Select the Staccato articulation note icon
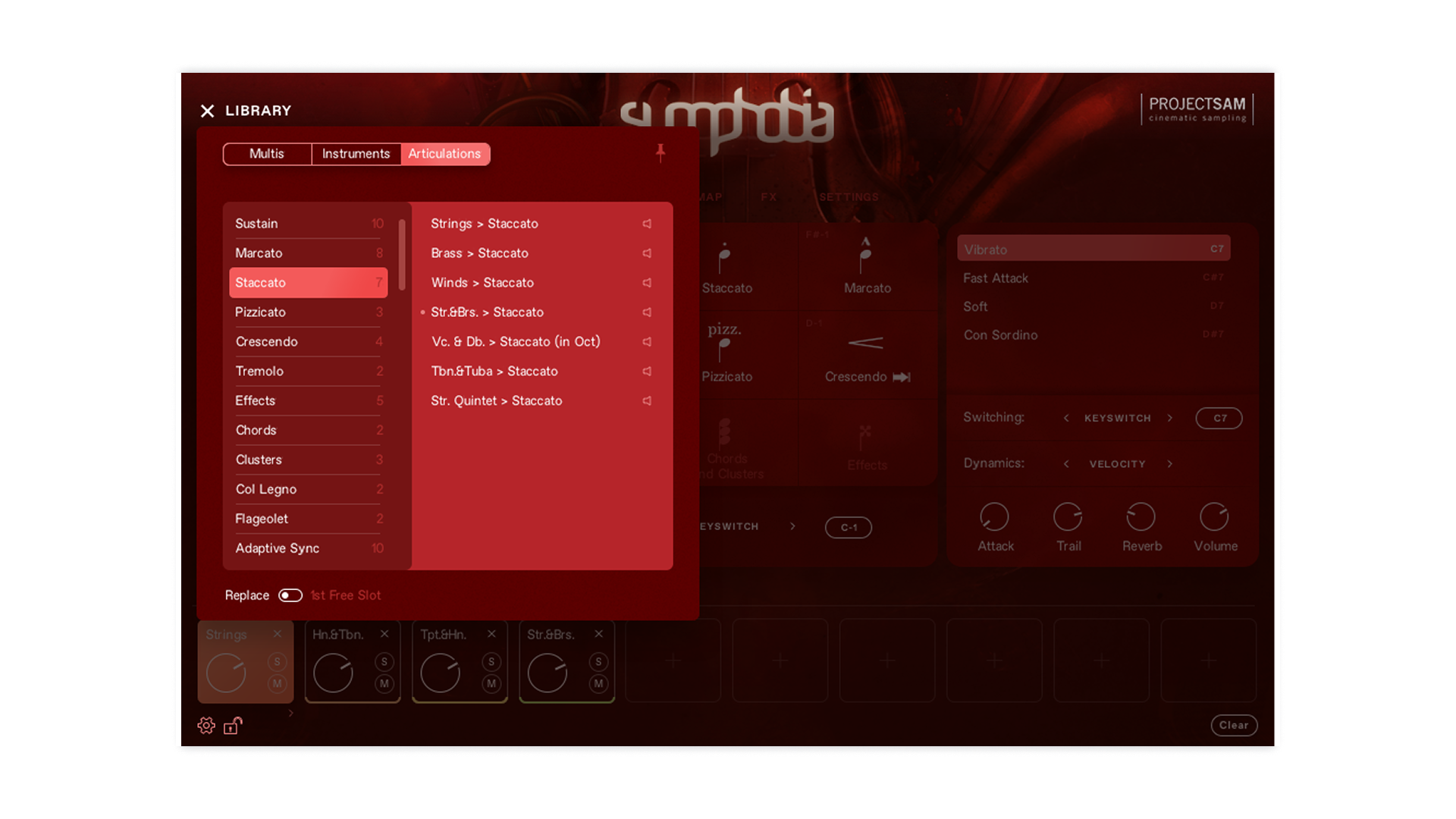 tap(725, 259)
